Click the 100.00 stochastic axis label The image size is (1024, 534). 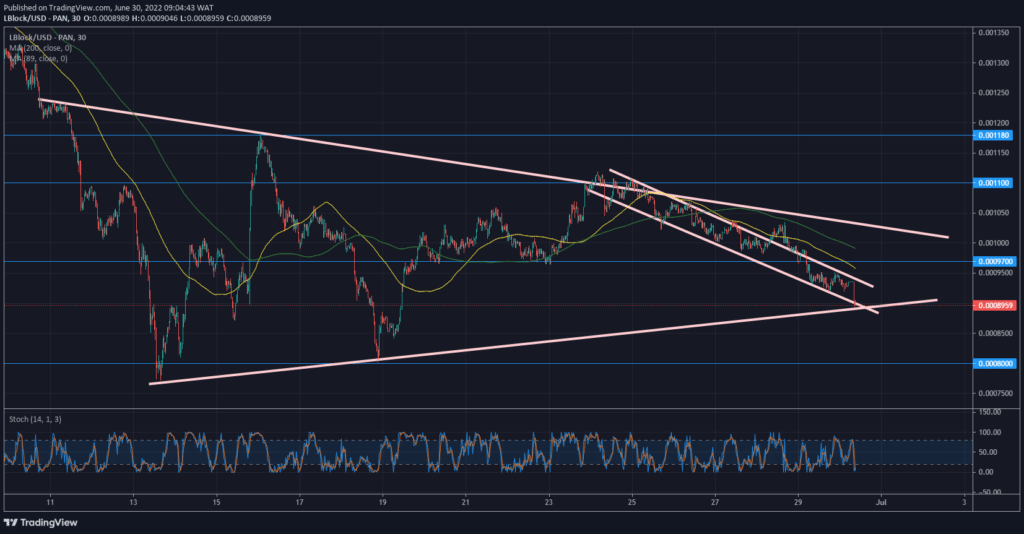990,432
